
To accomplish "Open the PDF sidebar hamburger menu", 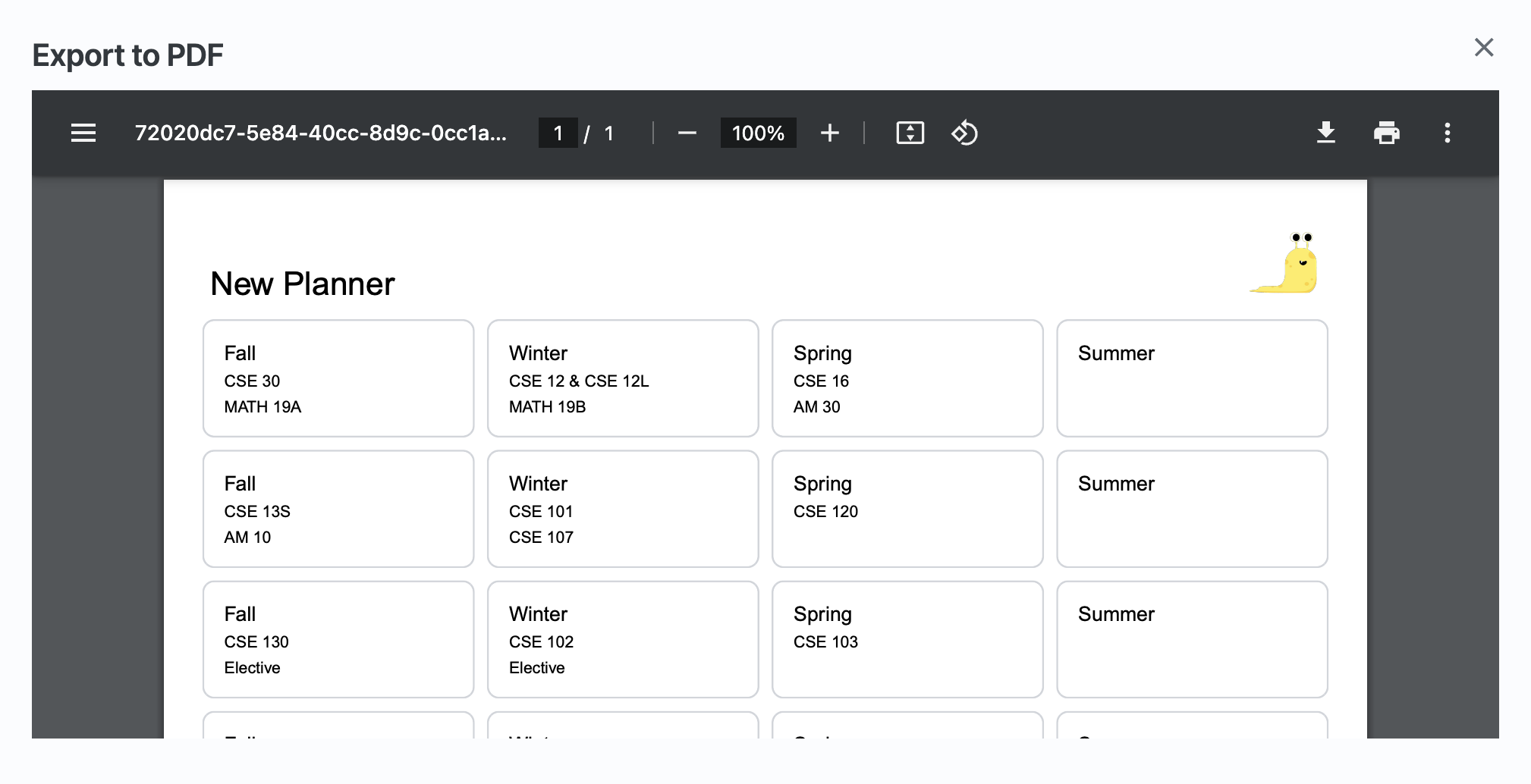I will click(83, 133).
